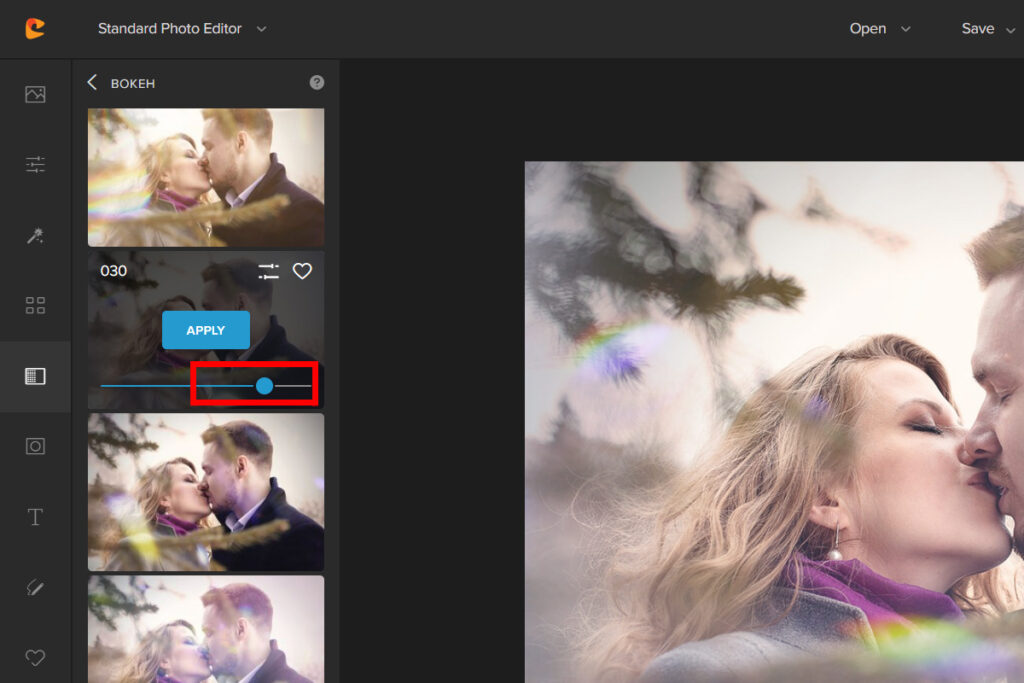This screenshot has width=1024, height=683.
Task: Open the Image manager sidebar icon
Action: tap(35, 94)
